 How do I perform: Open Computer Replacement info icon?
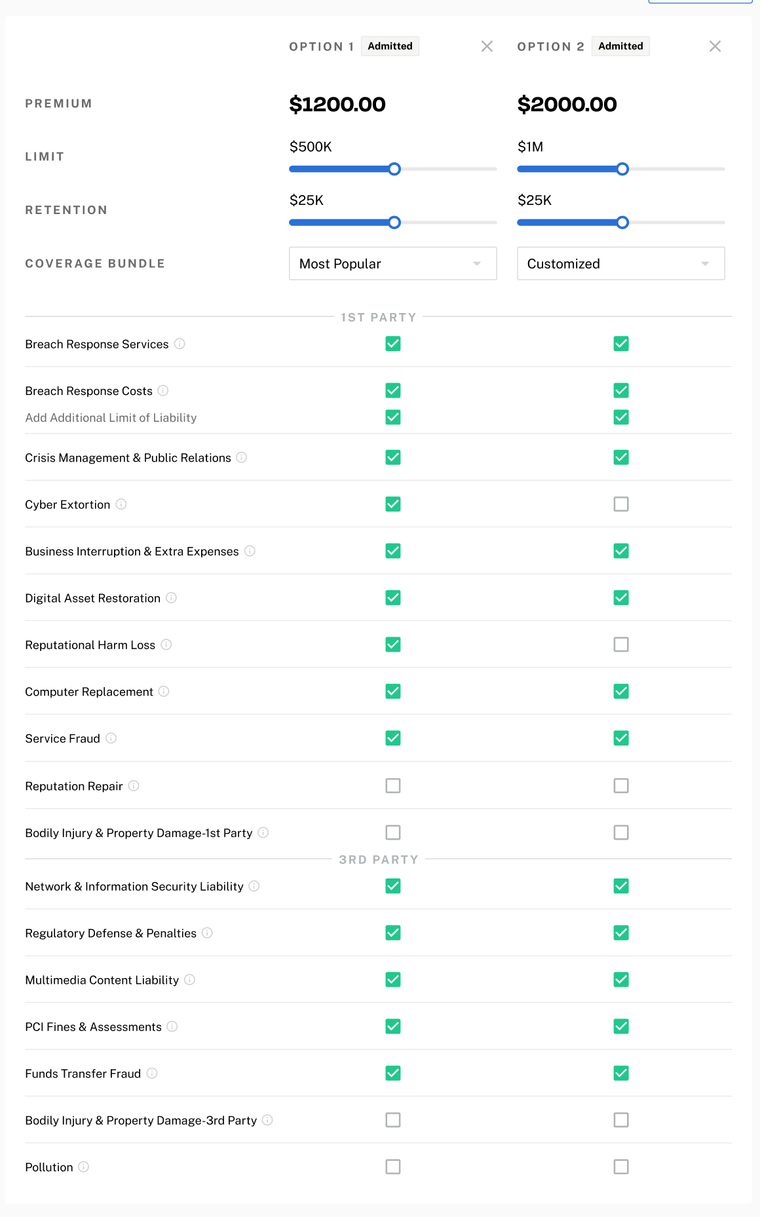(x=164, y=692)
